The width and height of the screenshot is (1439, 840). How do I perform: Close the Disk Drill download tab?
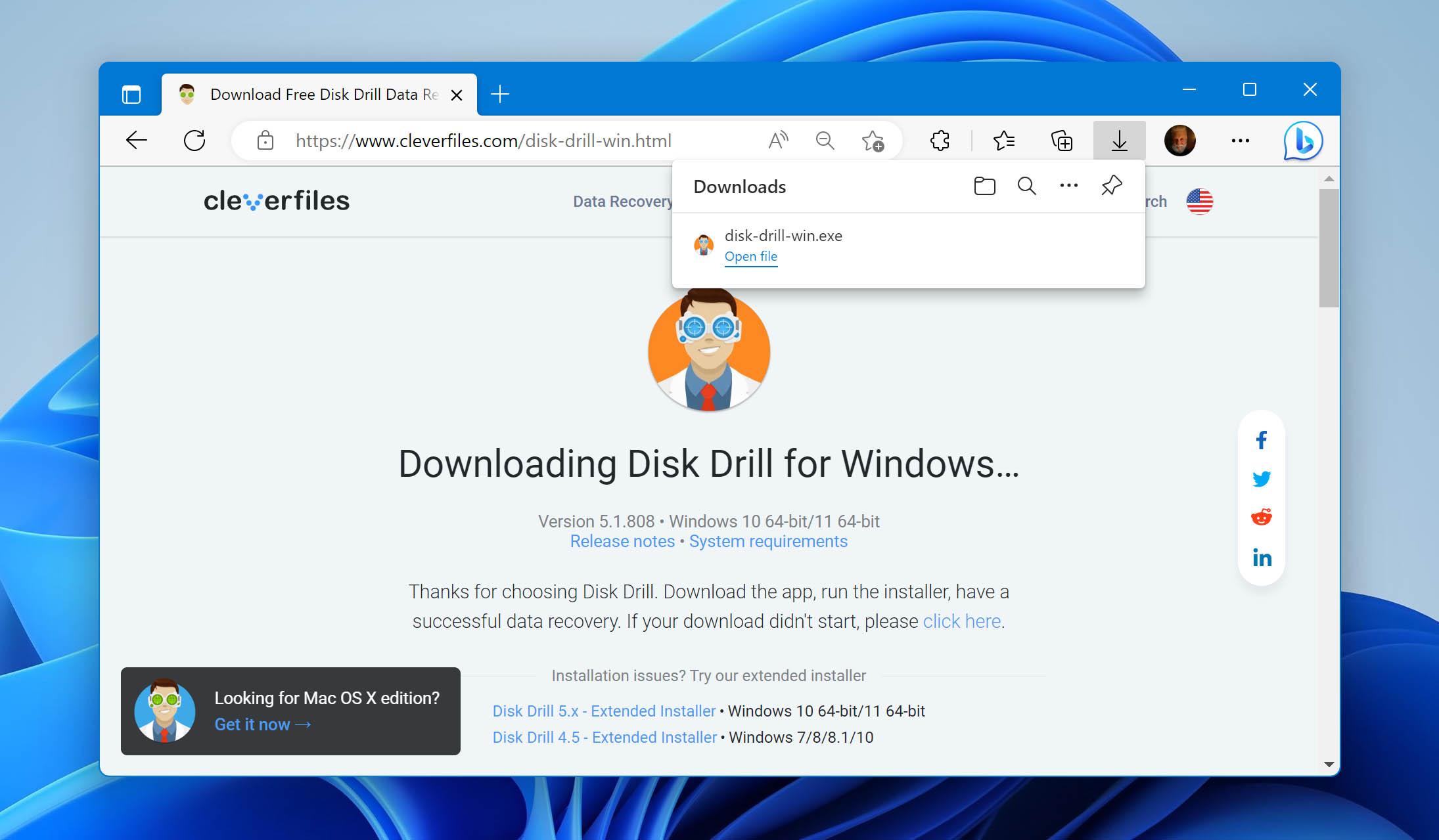[x=457, y=95]
